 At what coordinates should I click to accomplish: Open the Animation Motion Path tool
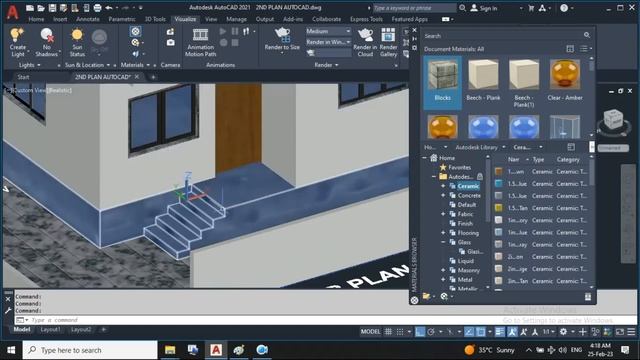(x=200, y=42)
